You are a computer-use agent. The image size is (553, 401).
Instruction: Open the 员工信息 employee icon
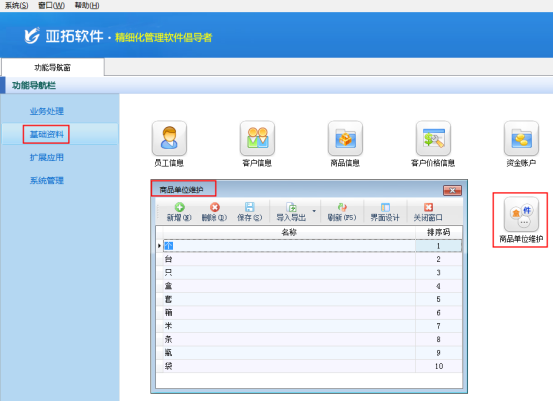169,138
